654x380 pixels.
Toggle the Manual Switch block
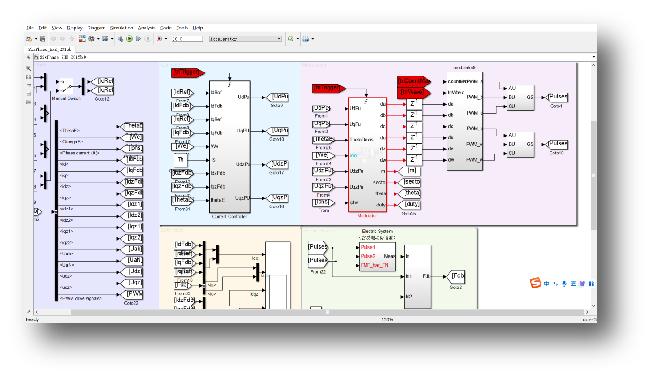(x=65, y=86)
